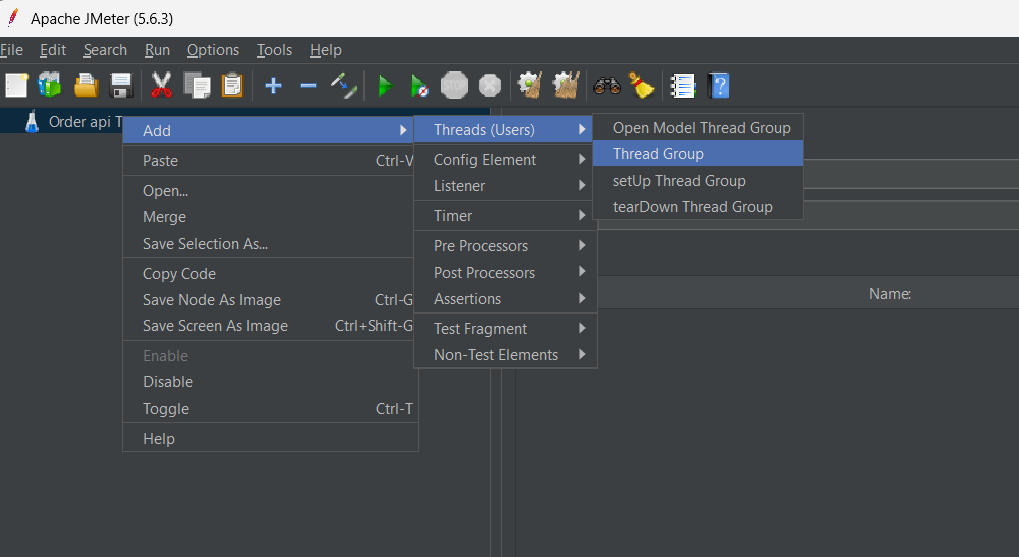Expand the Assertions submenu
This screenshot has width=1019, height=557.
(504, 299)
